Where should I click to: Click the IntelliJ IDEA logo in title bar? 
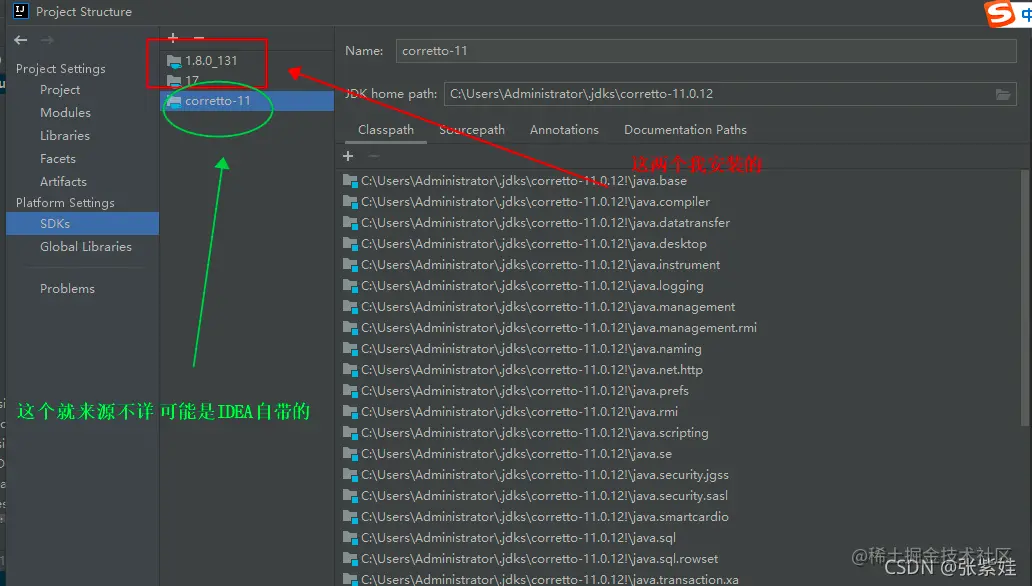click(20, 11)
